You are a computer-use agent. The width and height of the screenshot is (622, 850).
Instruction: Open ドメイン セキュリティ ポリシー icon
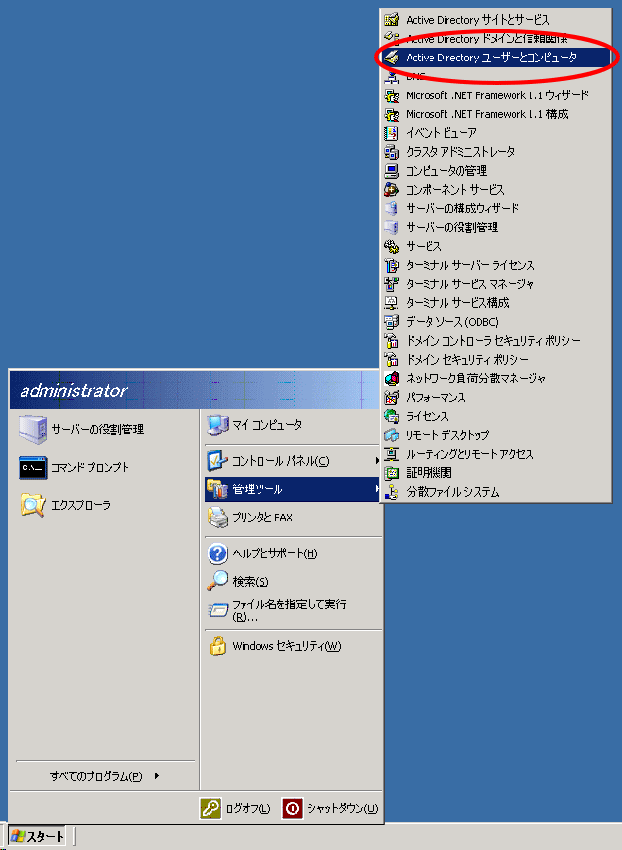(x=392, y=359)
